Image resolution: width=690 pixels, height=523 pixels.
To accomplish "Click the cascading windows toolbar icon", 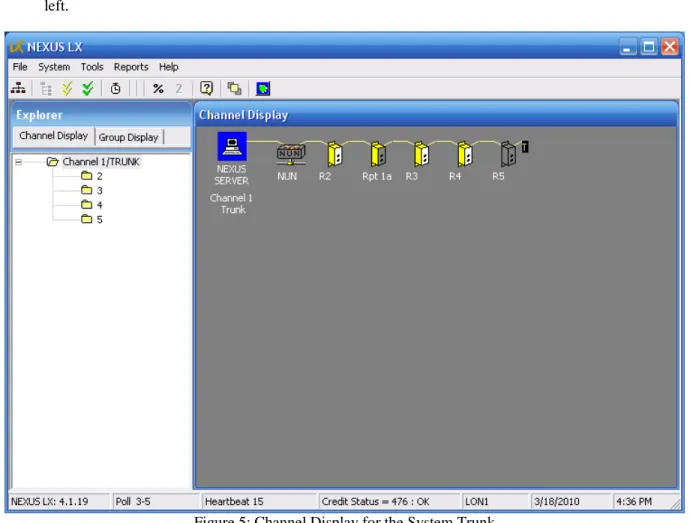I will (234, 88).
